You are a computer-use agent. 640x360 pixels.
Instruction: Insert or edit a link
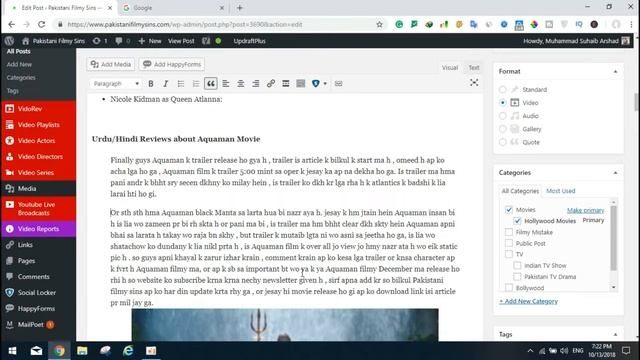point(271,84)
